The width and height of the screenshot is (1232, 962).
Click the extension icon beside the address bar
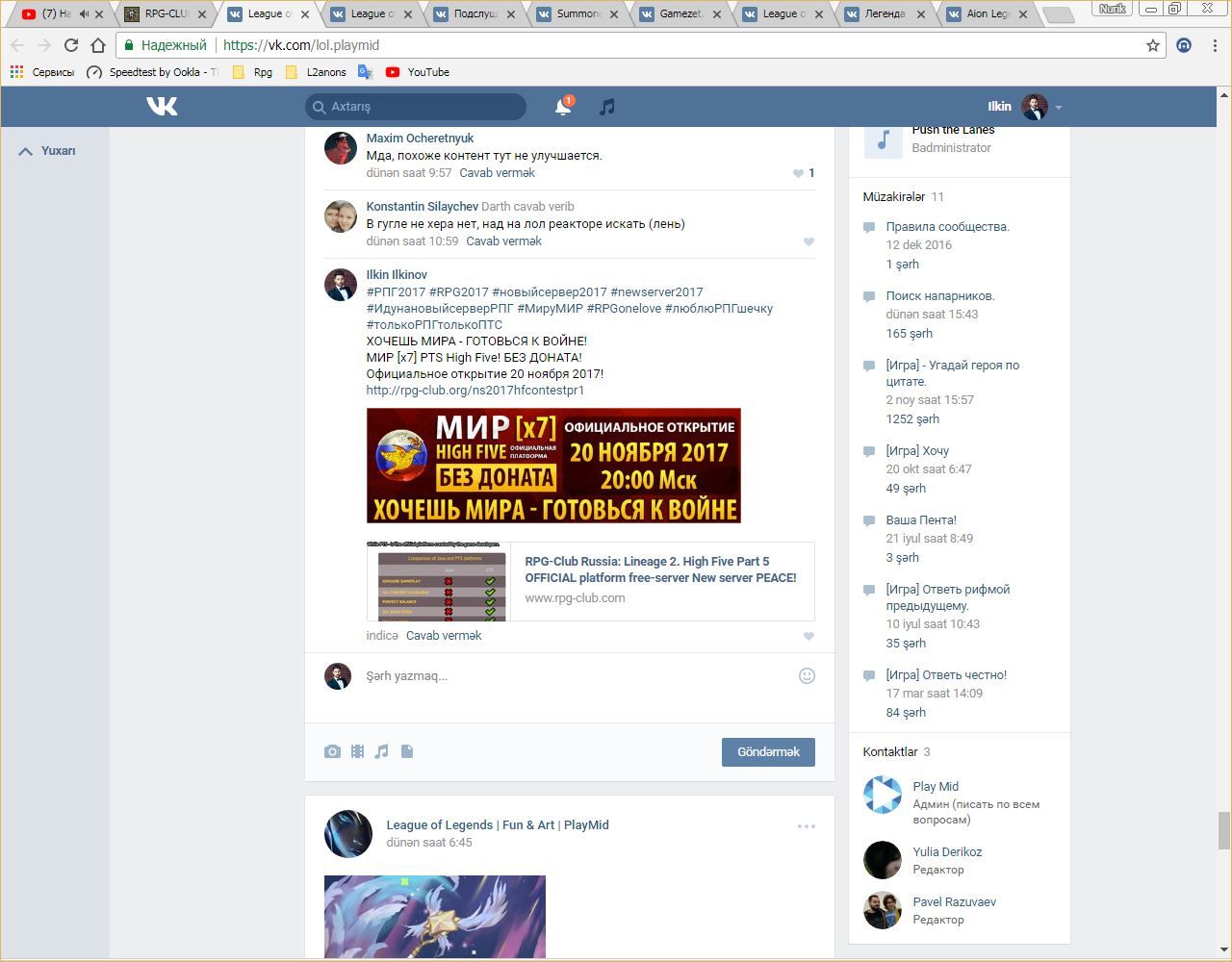(1184, 45)
